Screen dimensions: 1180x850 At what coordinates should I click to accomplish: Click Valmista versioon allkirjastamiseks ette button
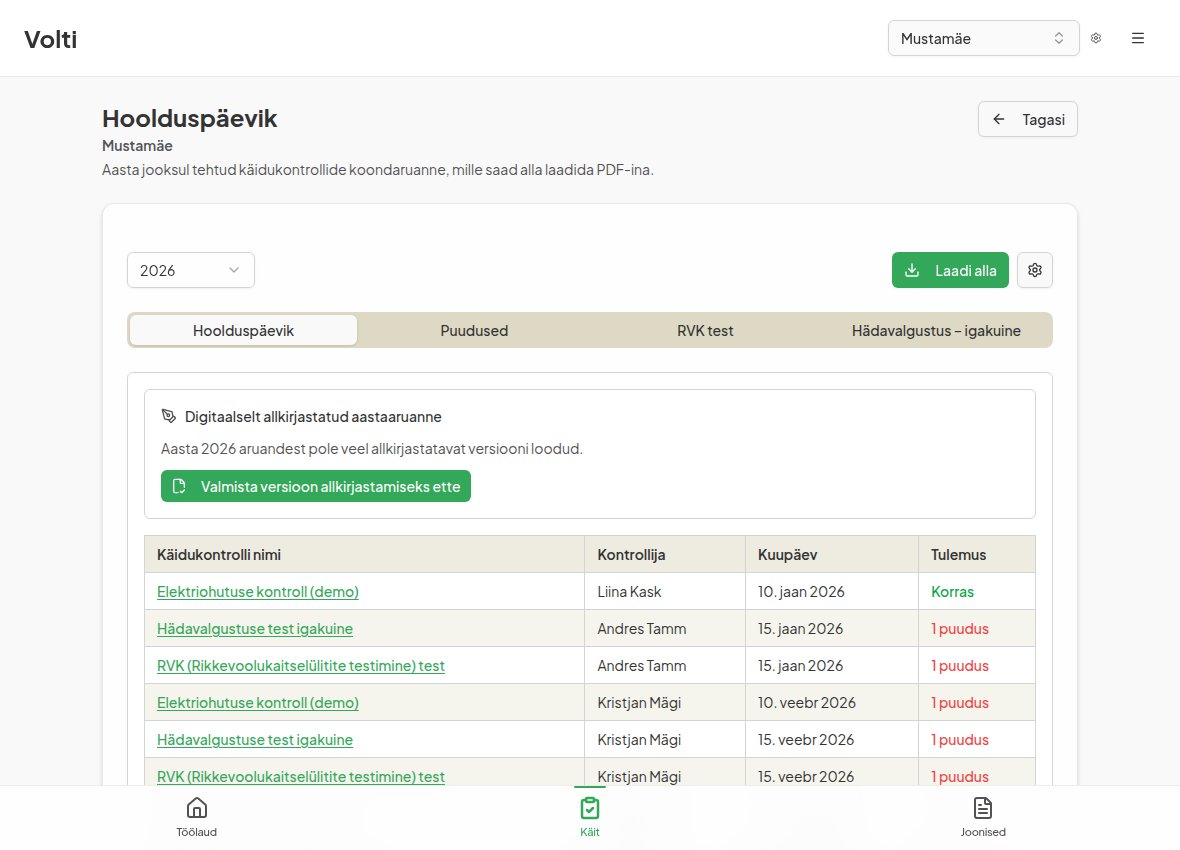[x=316, y=486]
